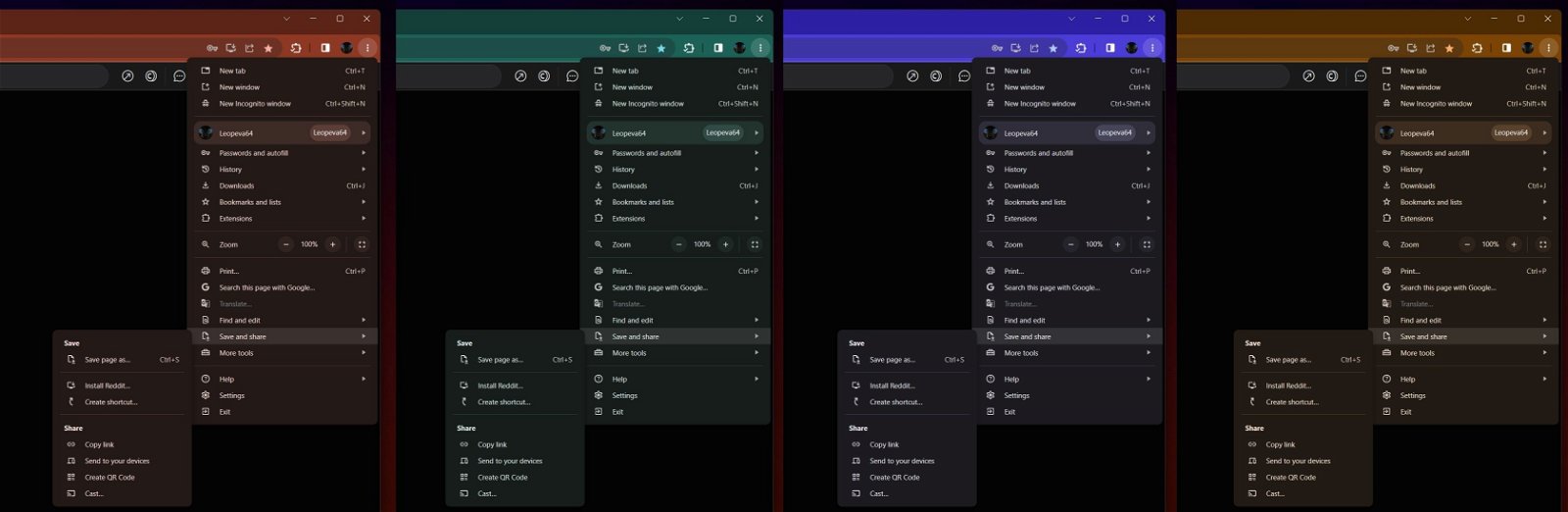Click Save page as... in red window submenu
The image size is (1568, 512).
(x=122, y=360)
